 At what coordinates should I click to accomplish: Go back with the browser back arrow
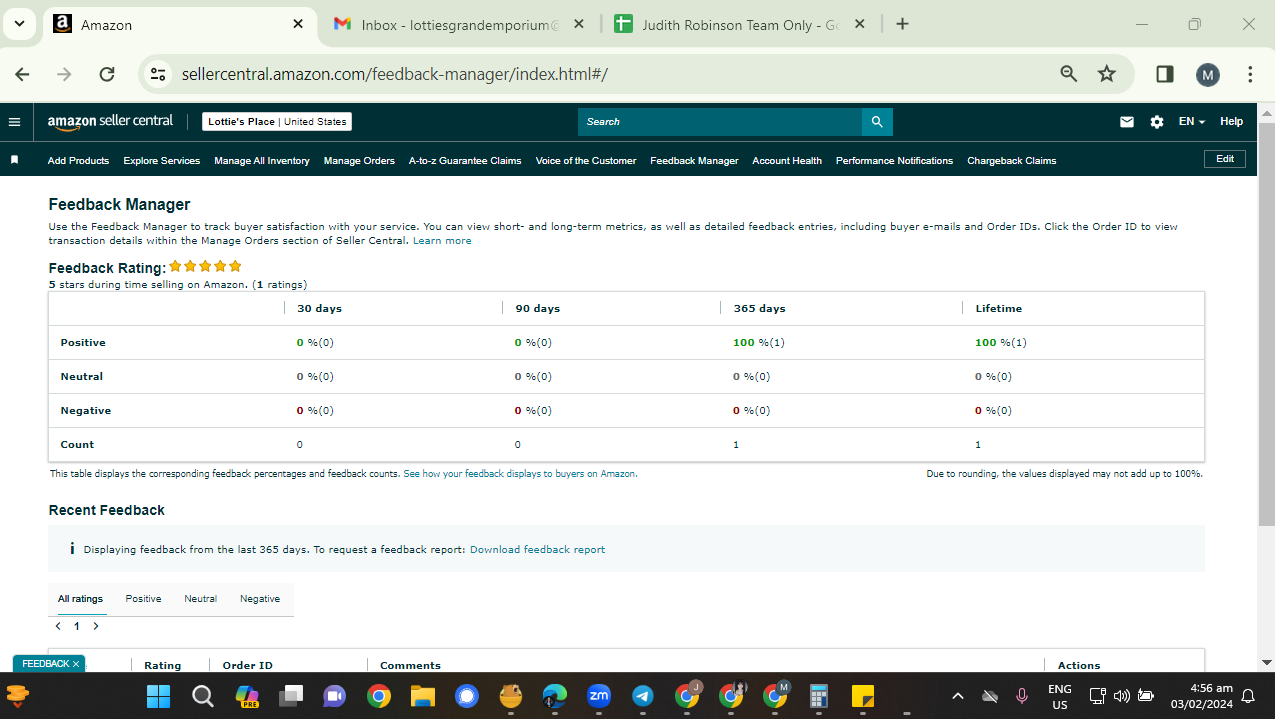[22, 74]
